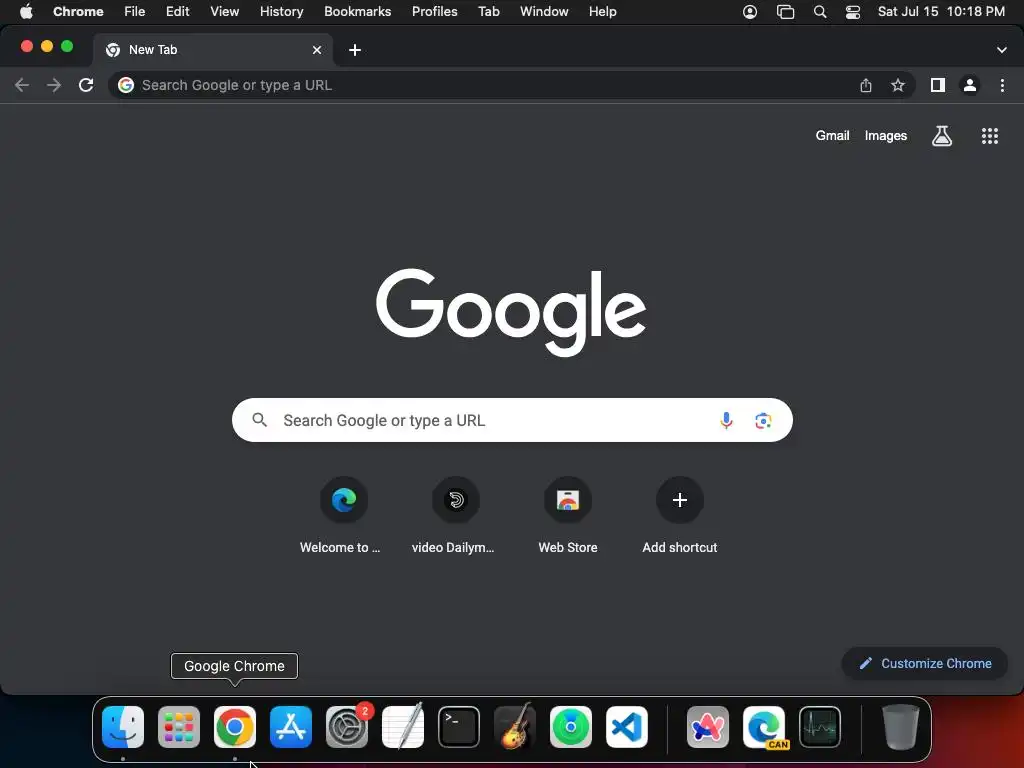Open the Search Labs flask icon
The width and height of the screenshot is (1024, 768).
click(942, 136)
